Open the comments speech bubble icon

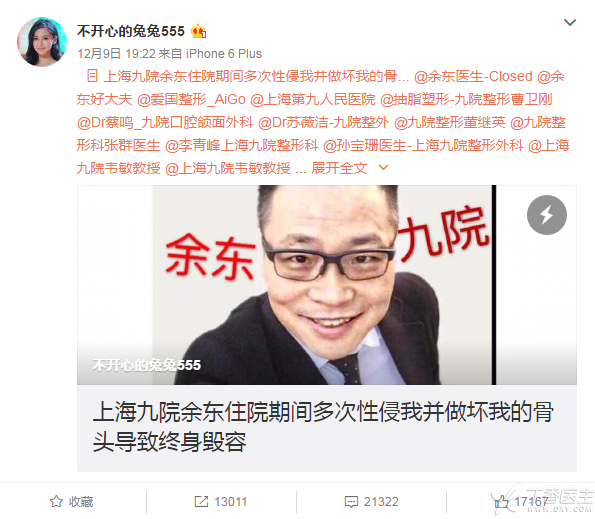tap(351, 502)
